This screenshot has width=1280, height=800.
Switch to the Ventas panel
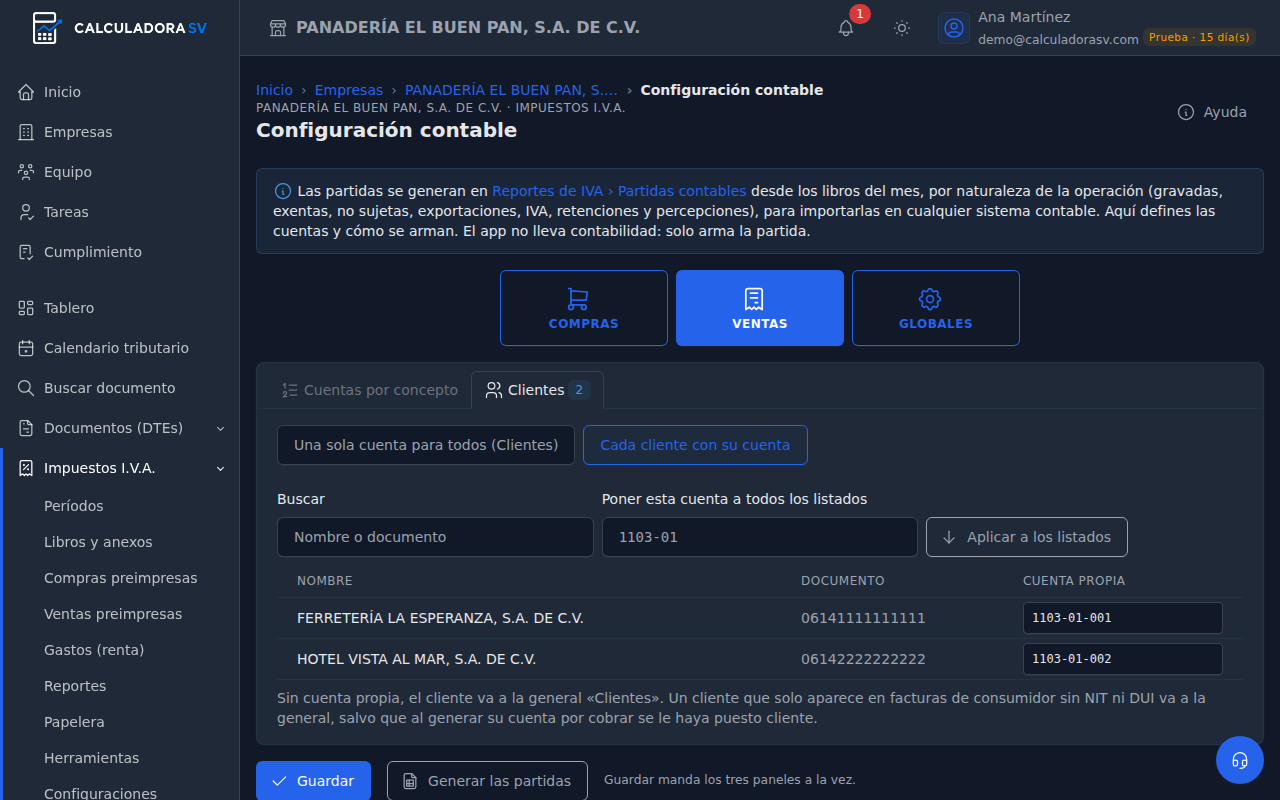(x=760, y=308)
